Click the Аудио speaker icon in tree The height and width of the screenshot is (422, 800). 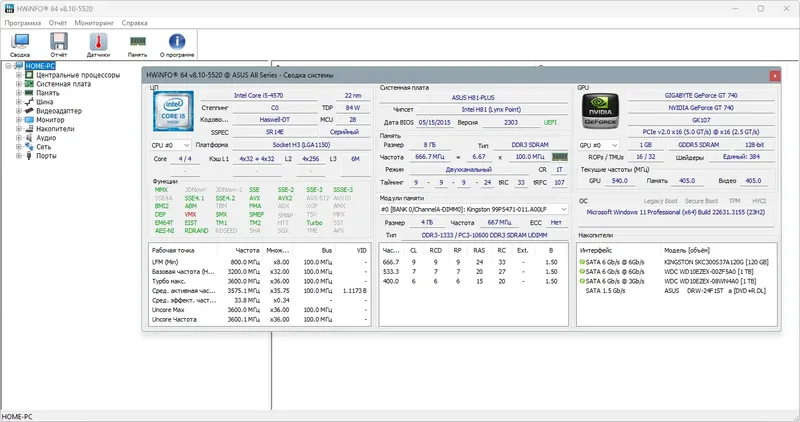coord(29,138)
